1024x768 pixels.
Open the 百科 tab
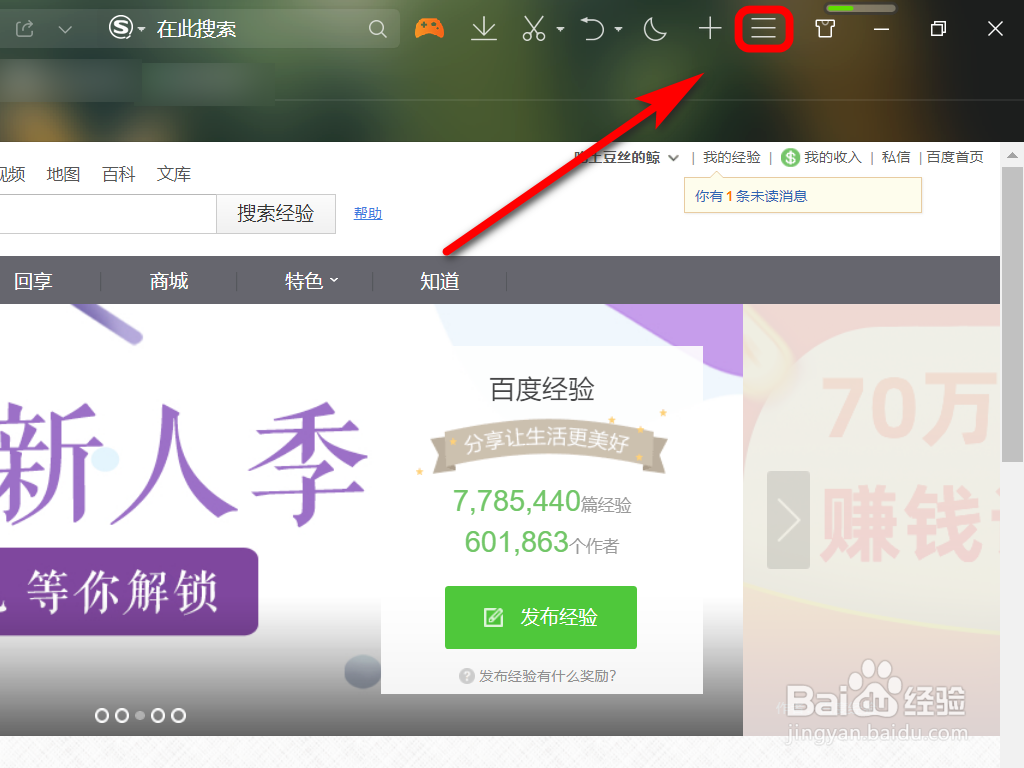point(118,174)
